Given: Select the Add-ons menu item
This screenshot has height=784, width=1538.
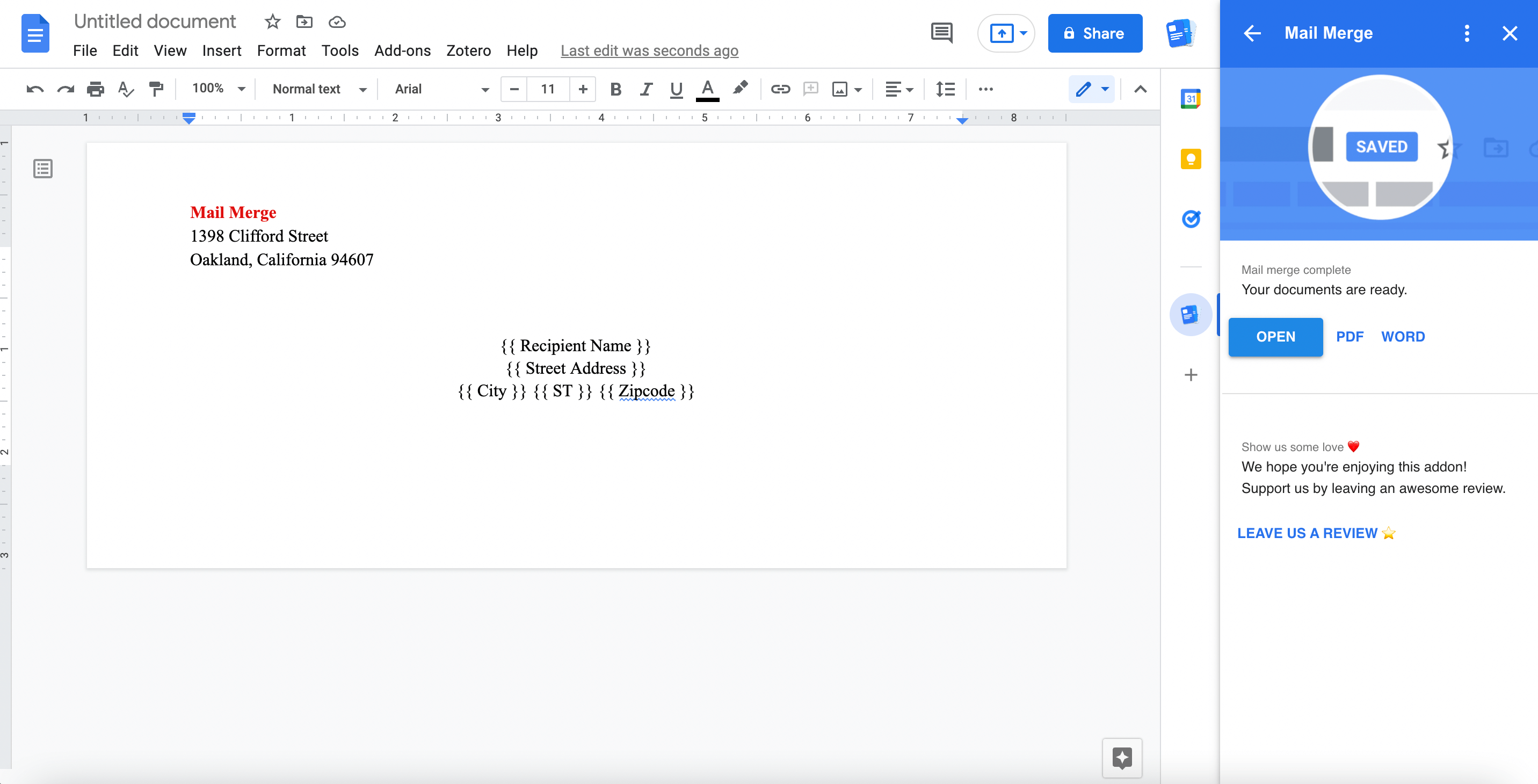Looking at the screenshot, I should (x=400, y=50).
